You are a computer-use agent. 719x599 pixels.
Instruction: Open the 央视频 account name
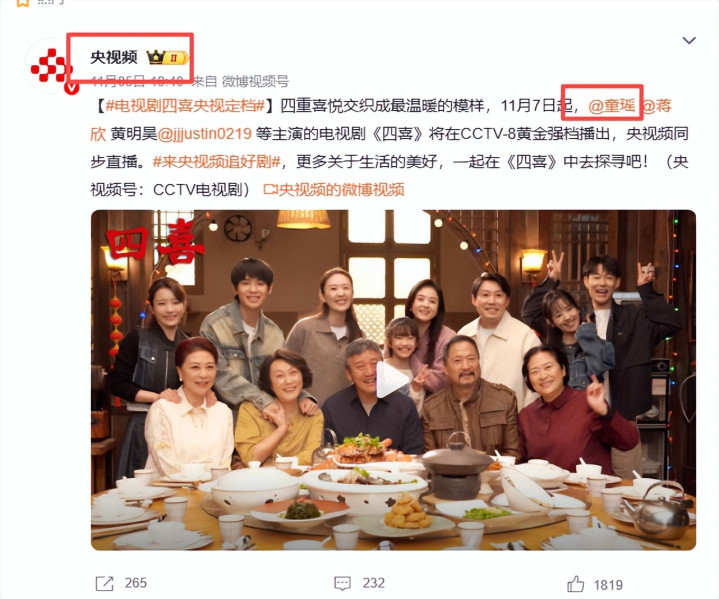pyautogui.click(x=114, y=57)
